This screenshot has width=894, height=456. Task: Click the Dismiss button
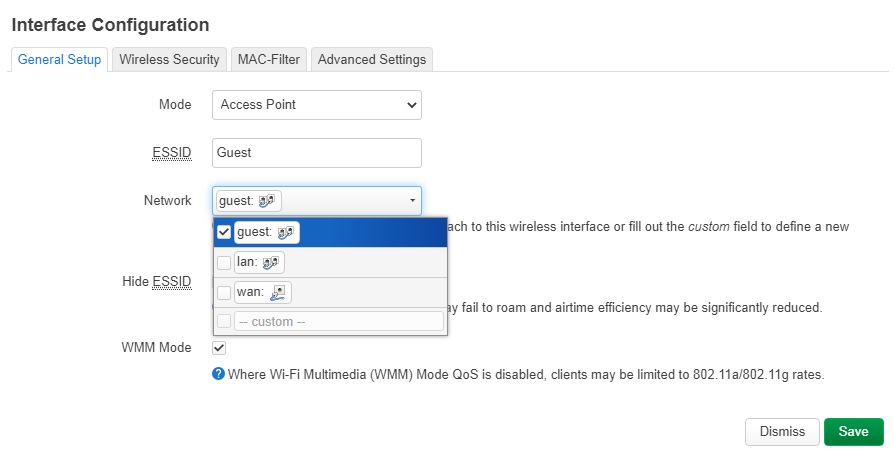tap(782, 431)
